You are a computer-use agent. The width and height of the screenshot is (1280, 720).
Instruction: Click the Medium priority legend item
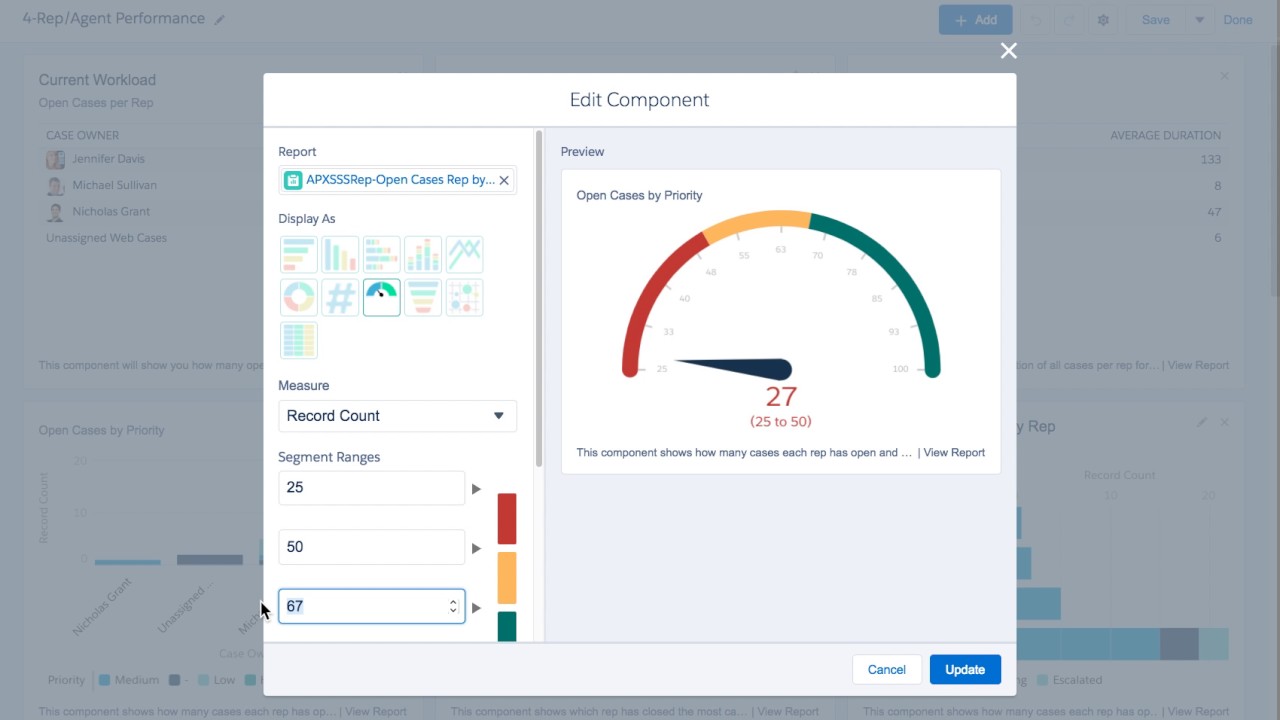tap(129, 680)
